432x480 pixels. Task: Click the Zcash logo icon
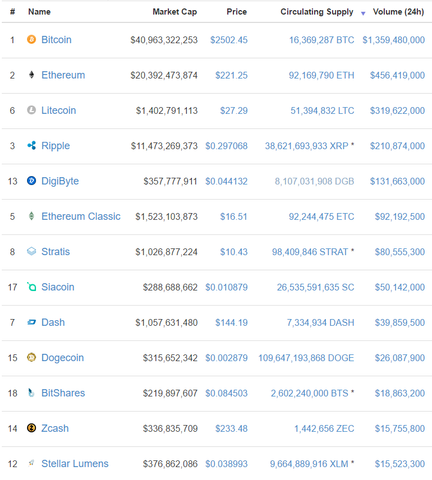(31, 428)
